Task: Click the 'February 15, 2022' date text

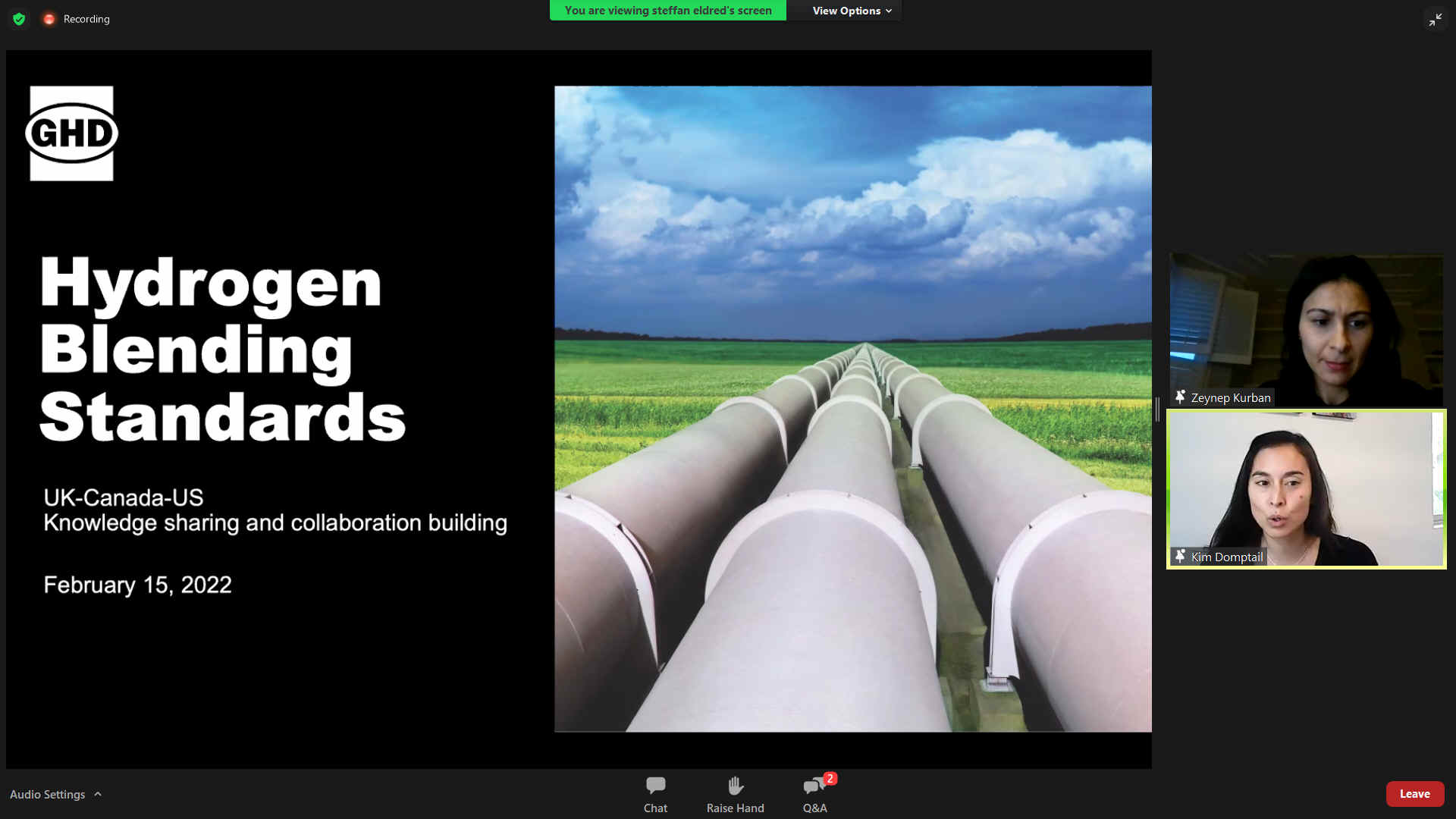Action: (137, 585)
